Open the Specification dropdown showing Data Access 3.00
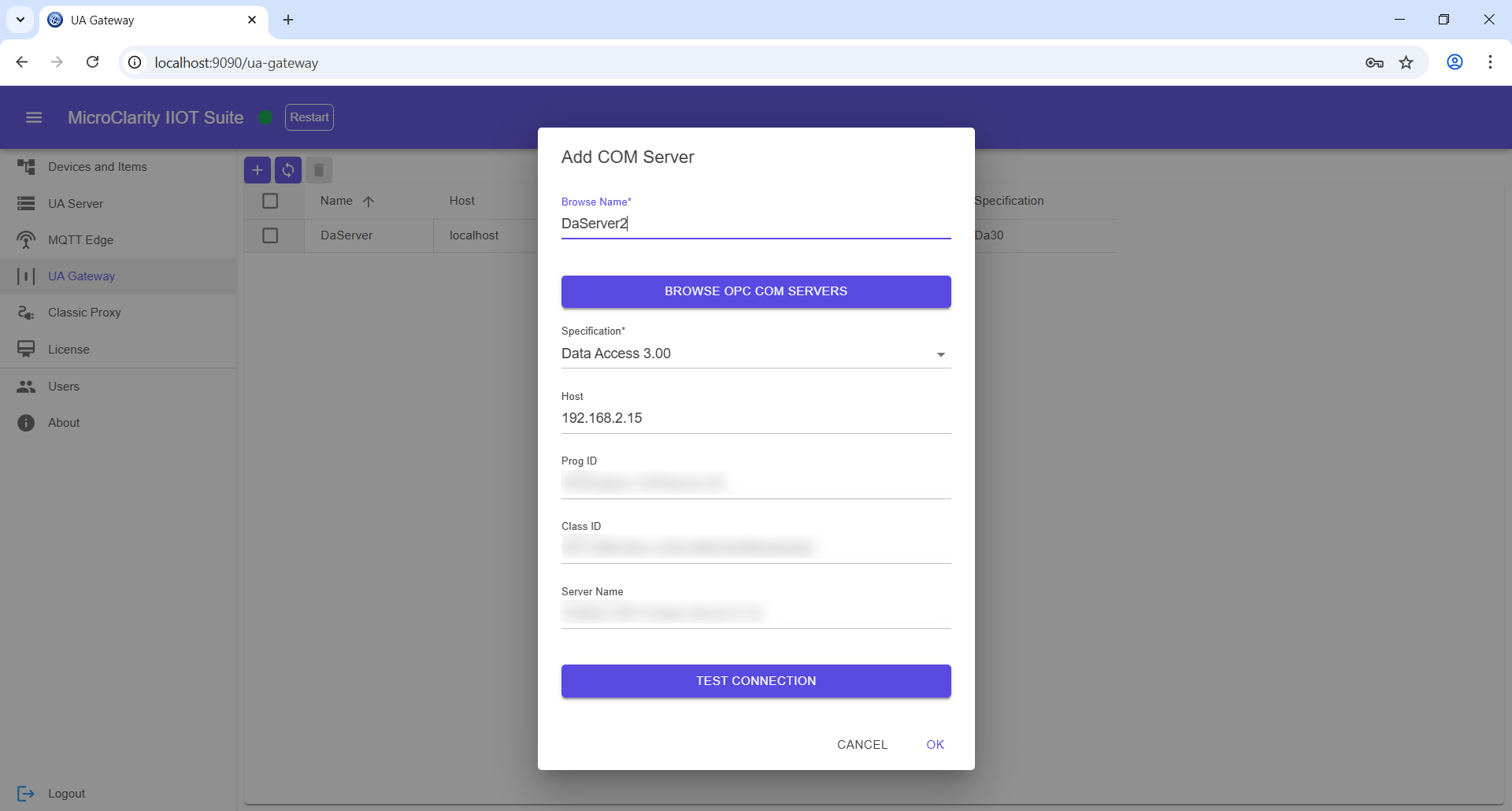 (940, 354)
